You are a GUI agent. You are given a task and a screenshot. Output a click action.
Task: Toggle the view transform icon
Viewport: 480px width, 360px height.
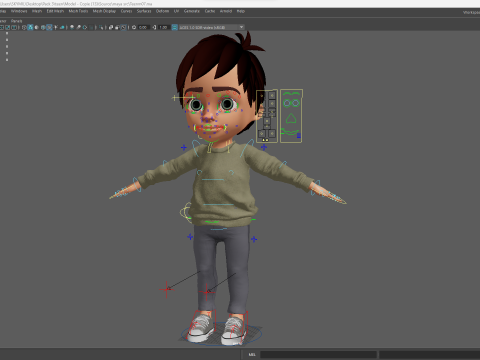coord(175,27)
